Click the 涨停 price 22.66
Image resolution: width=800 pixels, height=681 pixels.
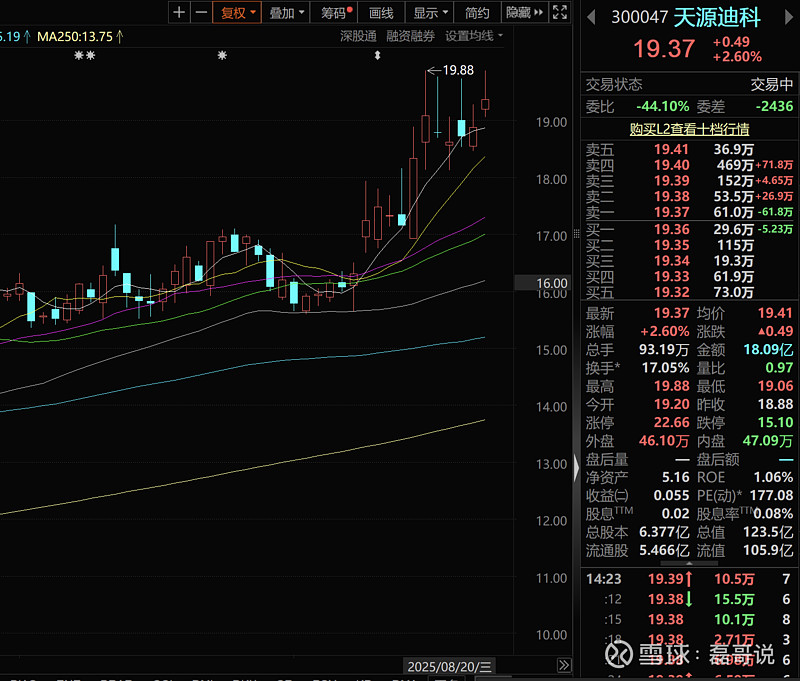point(671,422)
